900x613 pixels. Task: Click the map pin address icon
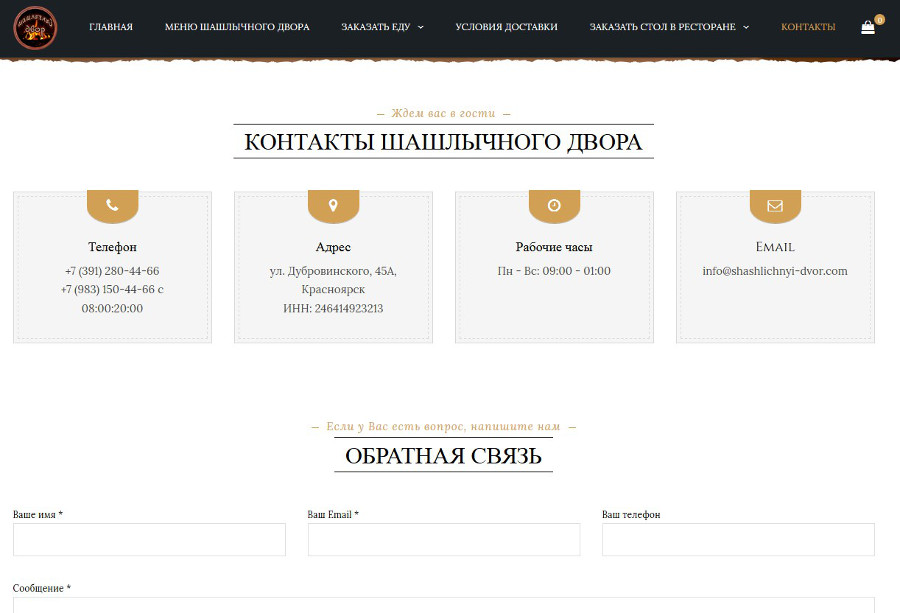[333, 205]
